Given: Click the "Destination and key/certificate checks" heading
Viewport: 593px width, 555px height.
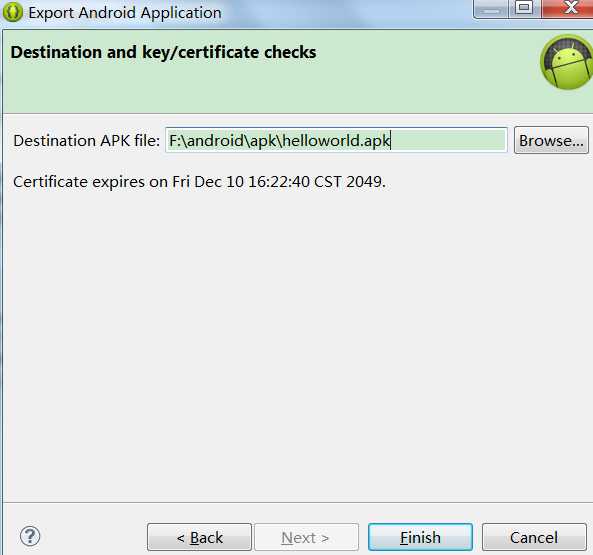Looking at the screenshot, I should tap(163, 52).
